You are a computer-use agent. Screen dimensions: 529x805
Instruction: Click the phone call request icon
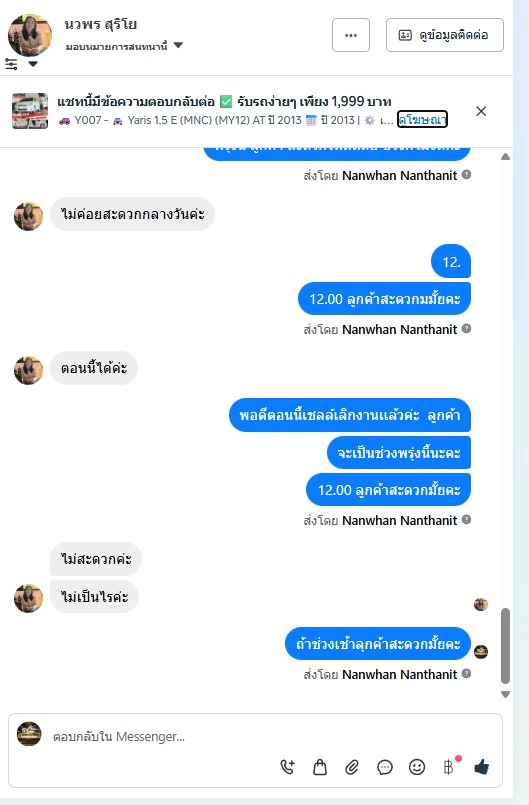(288, 767)
